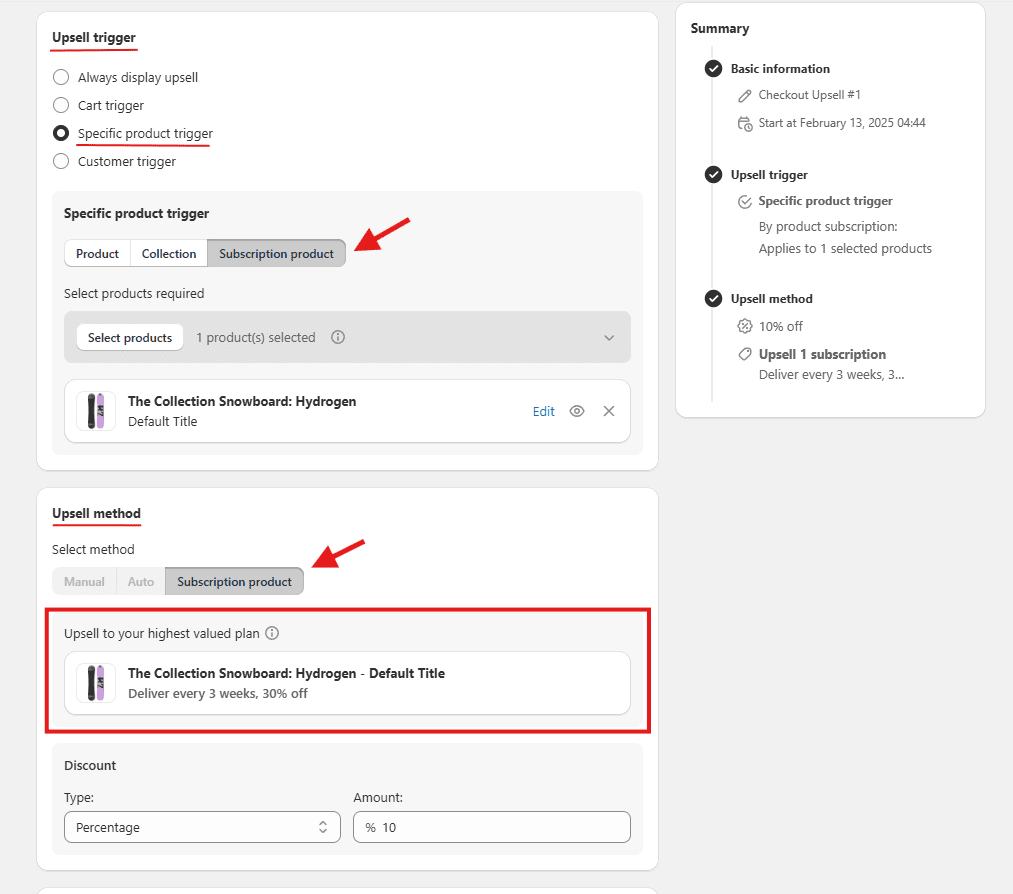Click checkmark icon beside Basic information
Image resolution: width=1013 pixels, height=894 pixels.
[x=713, y=69]
